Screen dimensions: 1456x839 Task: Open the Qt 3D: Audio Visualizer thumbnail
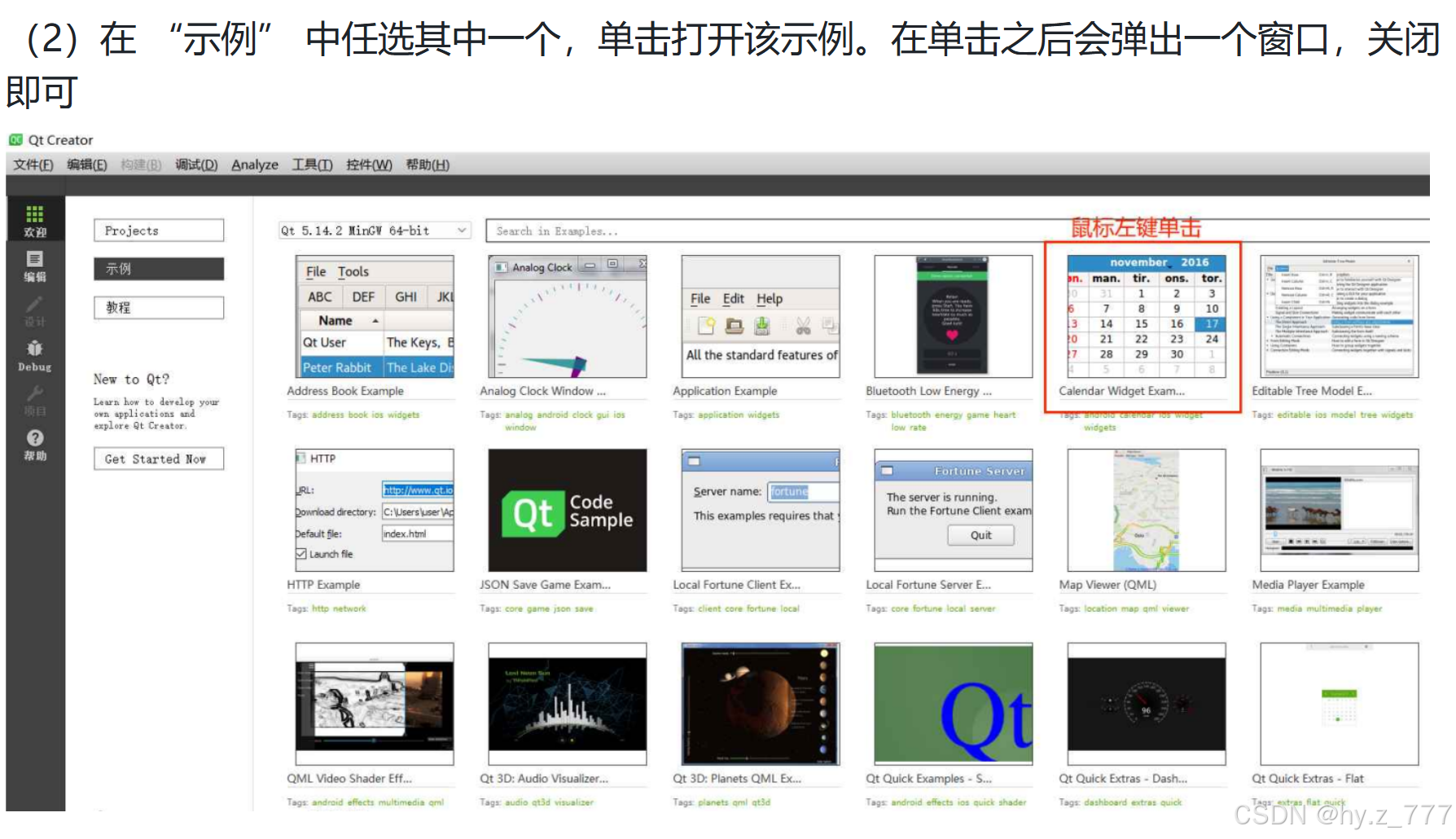[568, 704]
